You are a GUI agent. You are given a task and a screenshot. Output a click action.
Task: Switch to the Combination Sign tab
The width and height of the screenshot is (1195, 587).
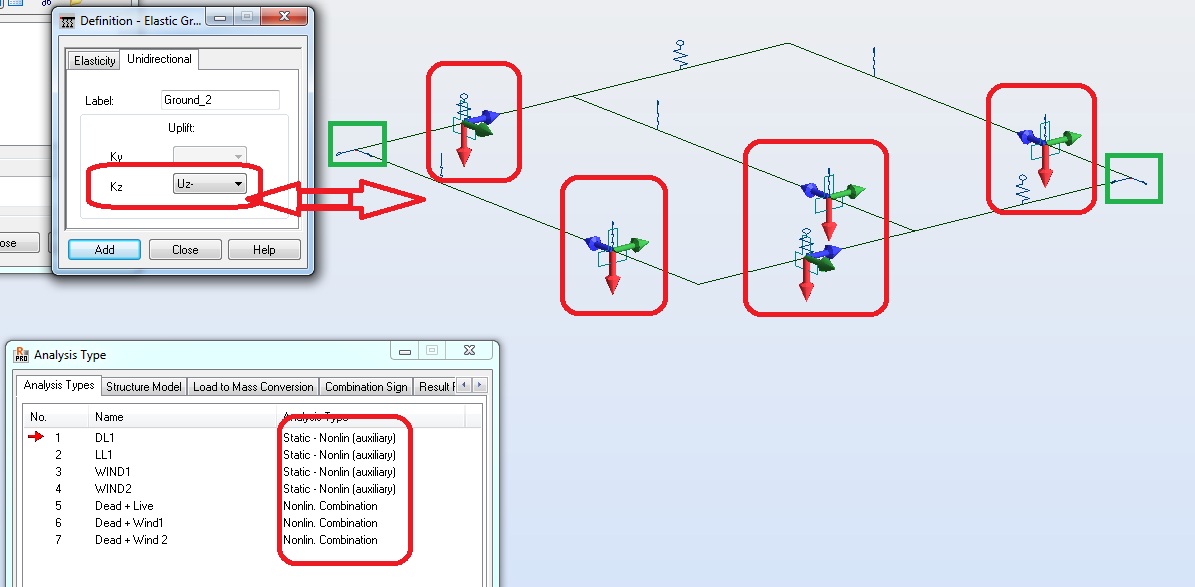[366, 387]
